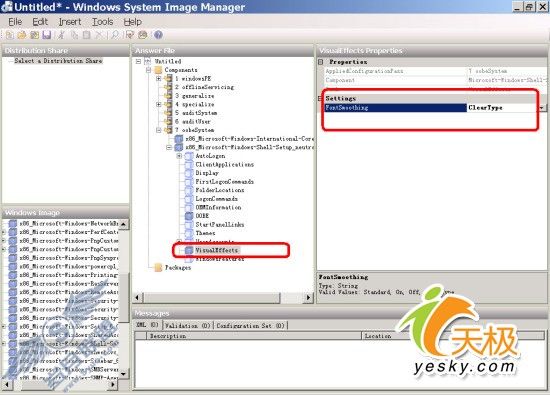This screenshot has width=550, height=395.
Task: Click the Save Answer File toolbar icon
Action: click(47, 35)
